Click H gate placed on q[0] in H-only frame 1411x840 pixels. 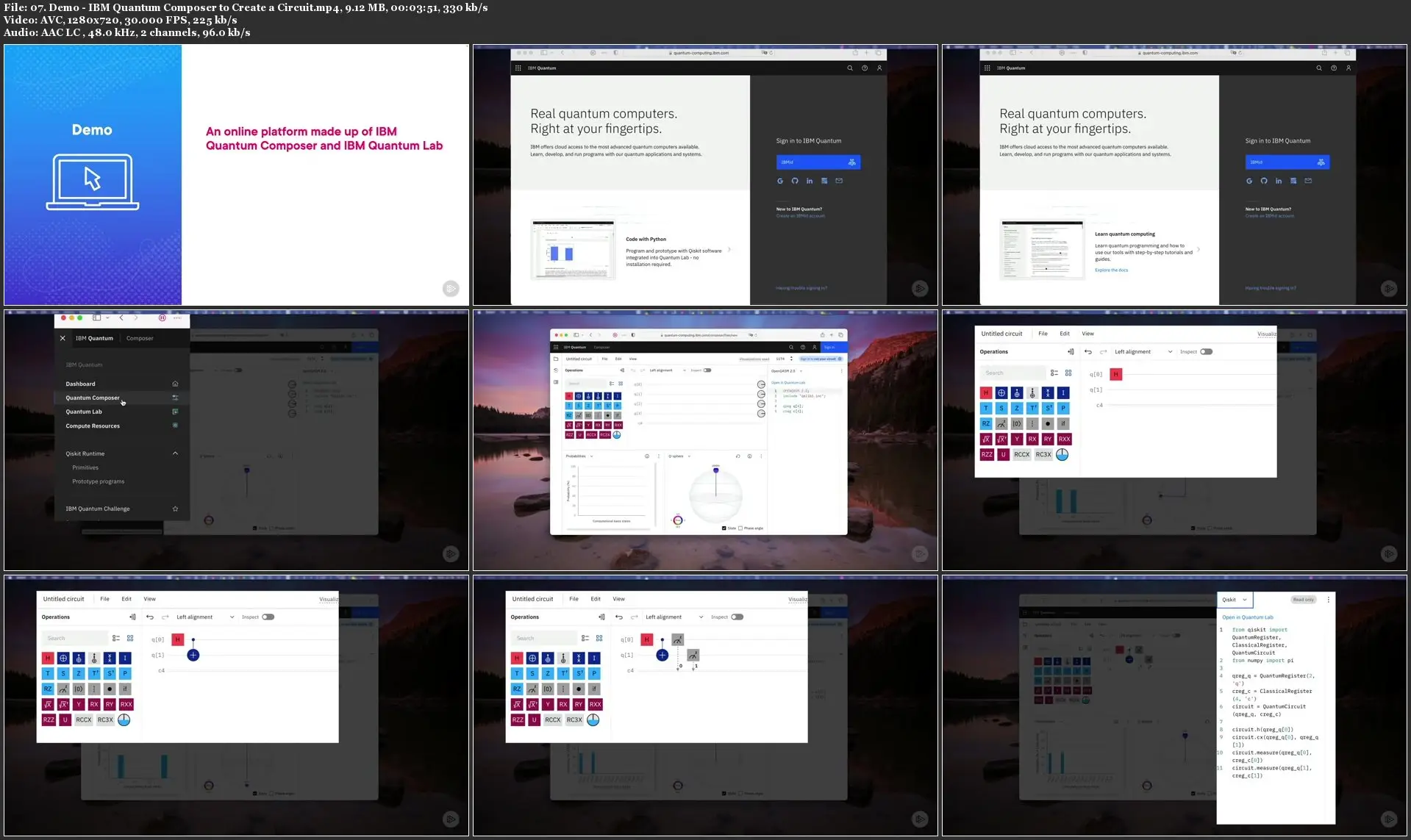(1116, 375)
